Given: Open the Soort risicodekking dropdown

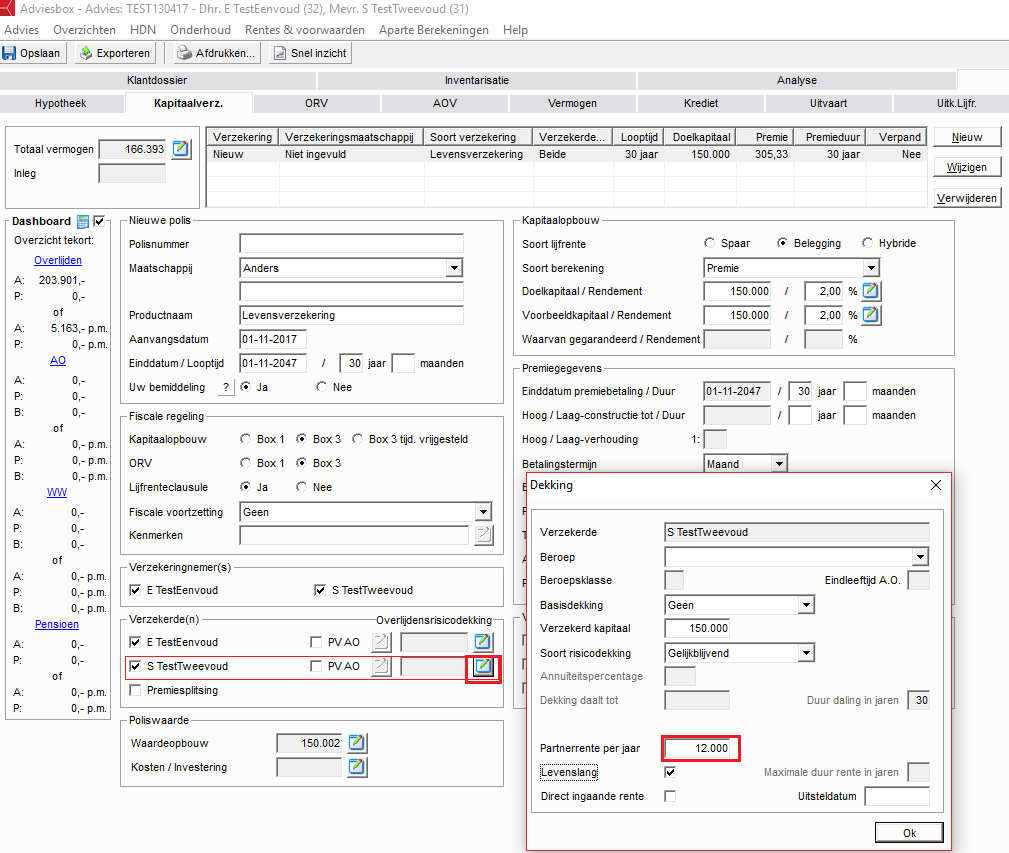Looking at the screenshot, I should point(806,653).
